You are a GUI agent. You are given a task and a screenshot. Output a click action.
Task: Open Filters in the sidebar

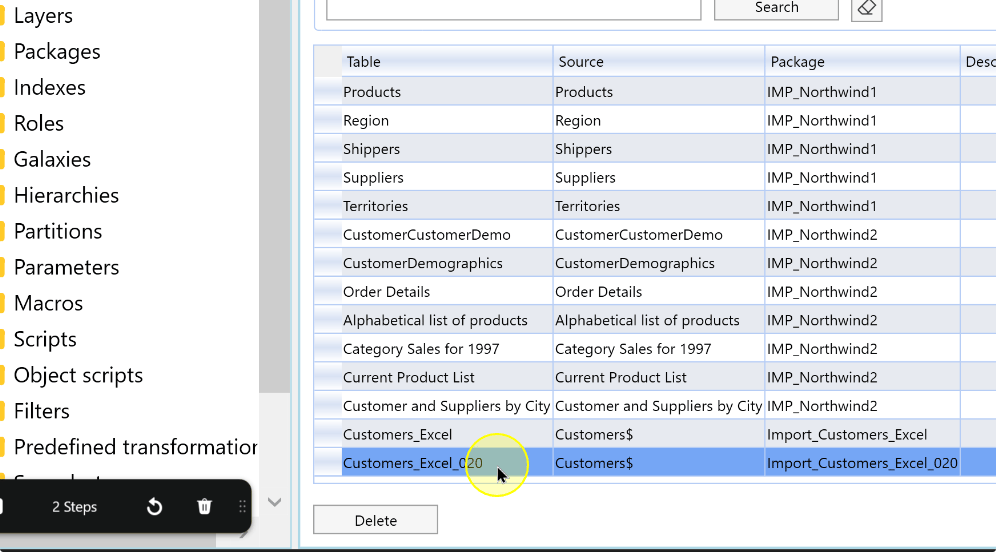coord(41,412)
